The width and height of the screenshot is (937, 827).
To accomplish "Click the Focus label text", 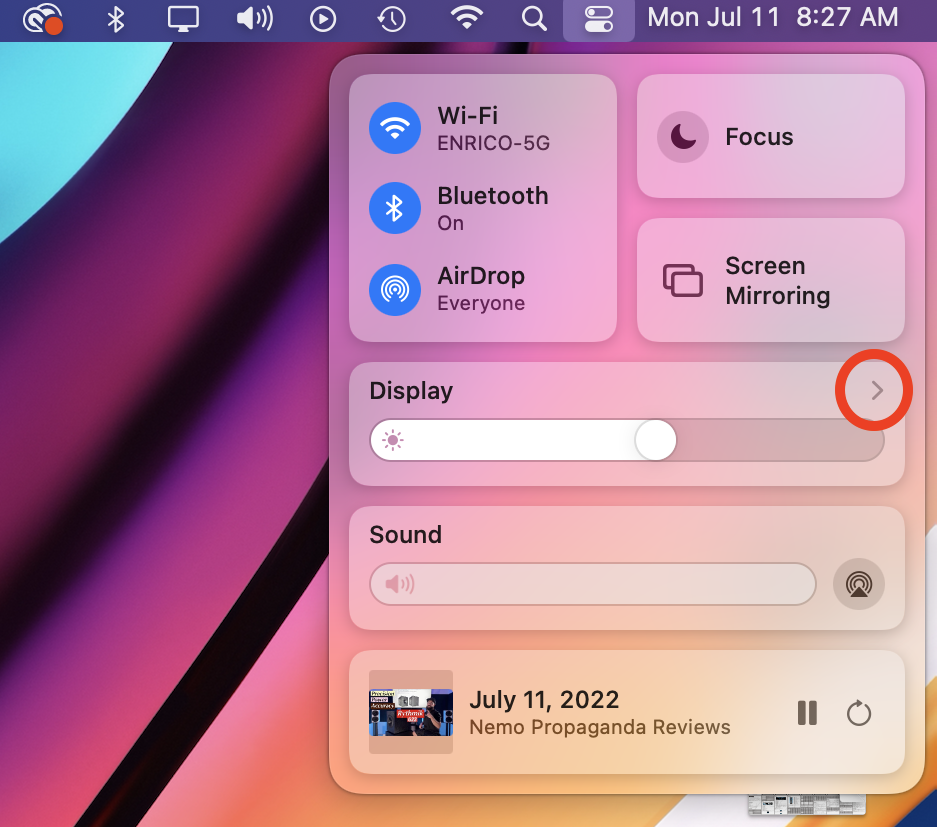I will click(759, 137).
